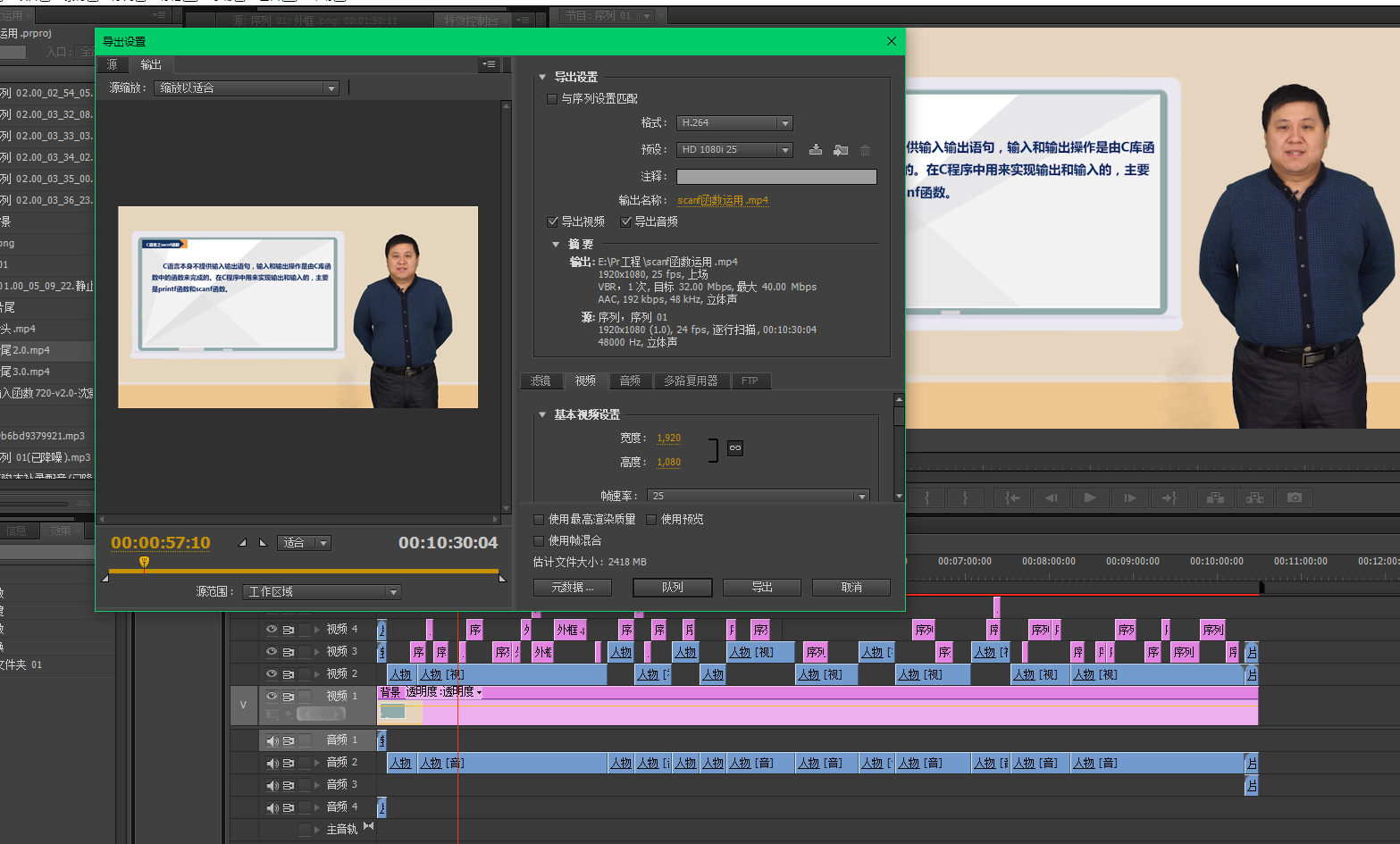The height and width of the screenshot is (844, 1400).
Task: Open the 预设 HD 1080i 25 dropdown
Action: [735, 150]
